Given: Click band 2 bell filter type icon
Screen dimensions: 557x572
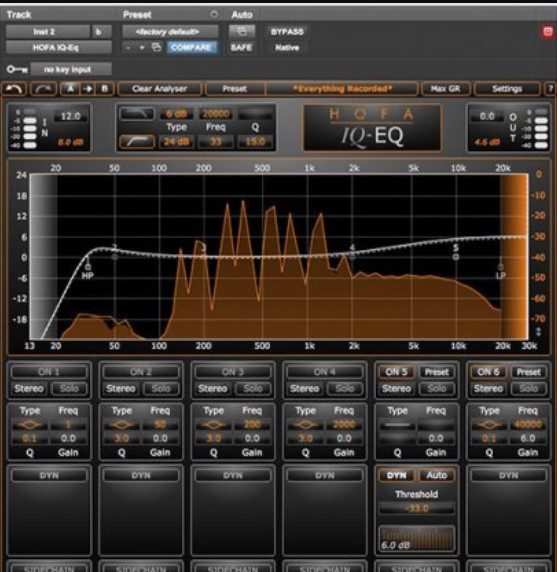Looking at the screenshot, I should click(x=122, y=425).
